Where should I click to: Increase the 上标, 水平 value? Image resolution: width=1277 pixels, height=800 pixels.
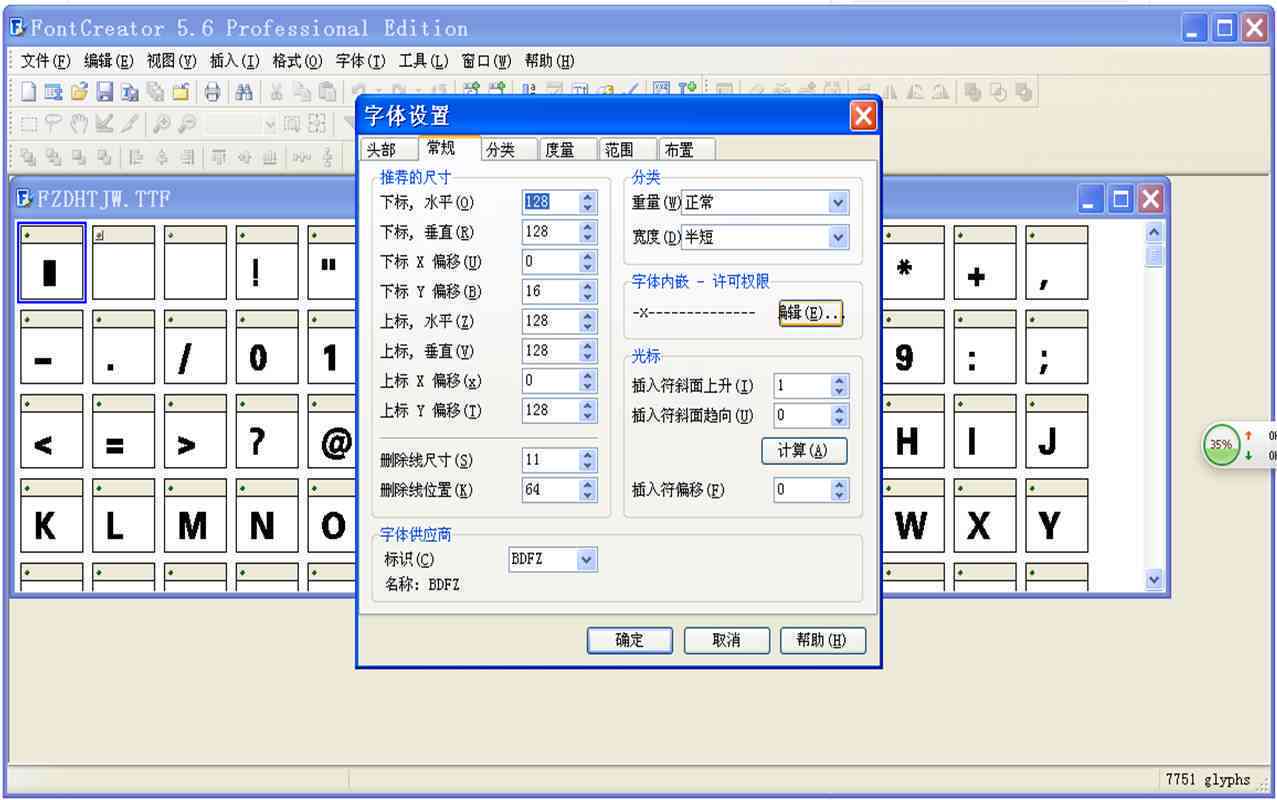tap(588, 316)
